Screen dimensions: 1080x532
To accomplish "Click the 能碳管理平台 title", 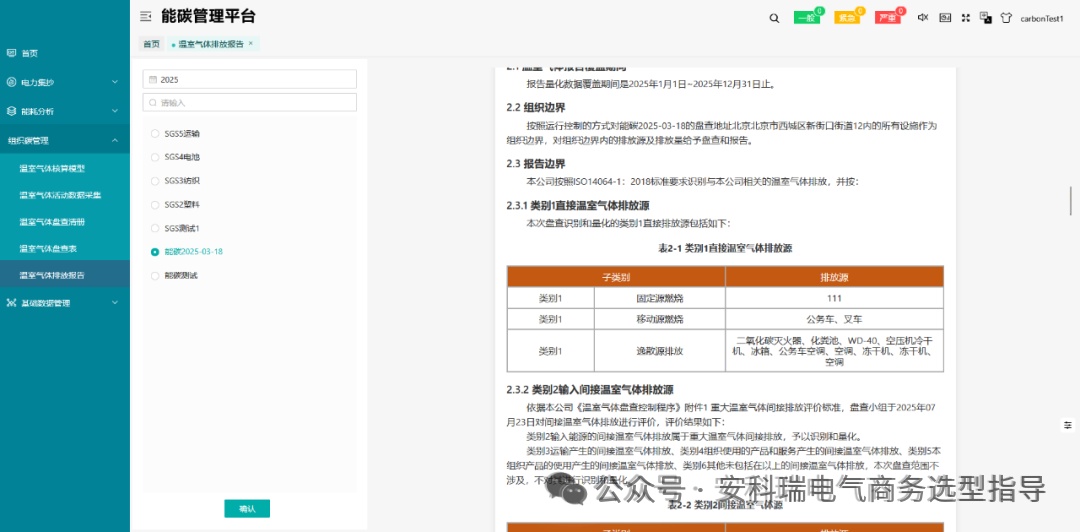I will 208,16.
